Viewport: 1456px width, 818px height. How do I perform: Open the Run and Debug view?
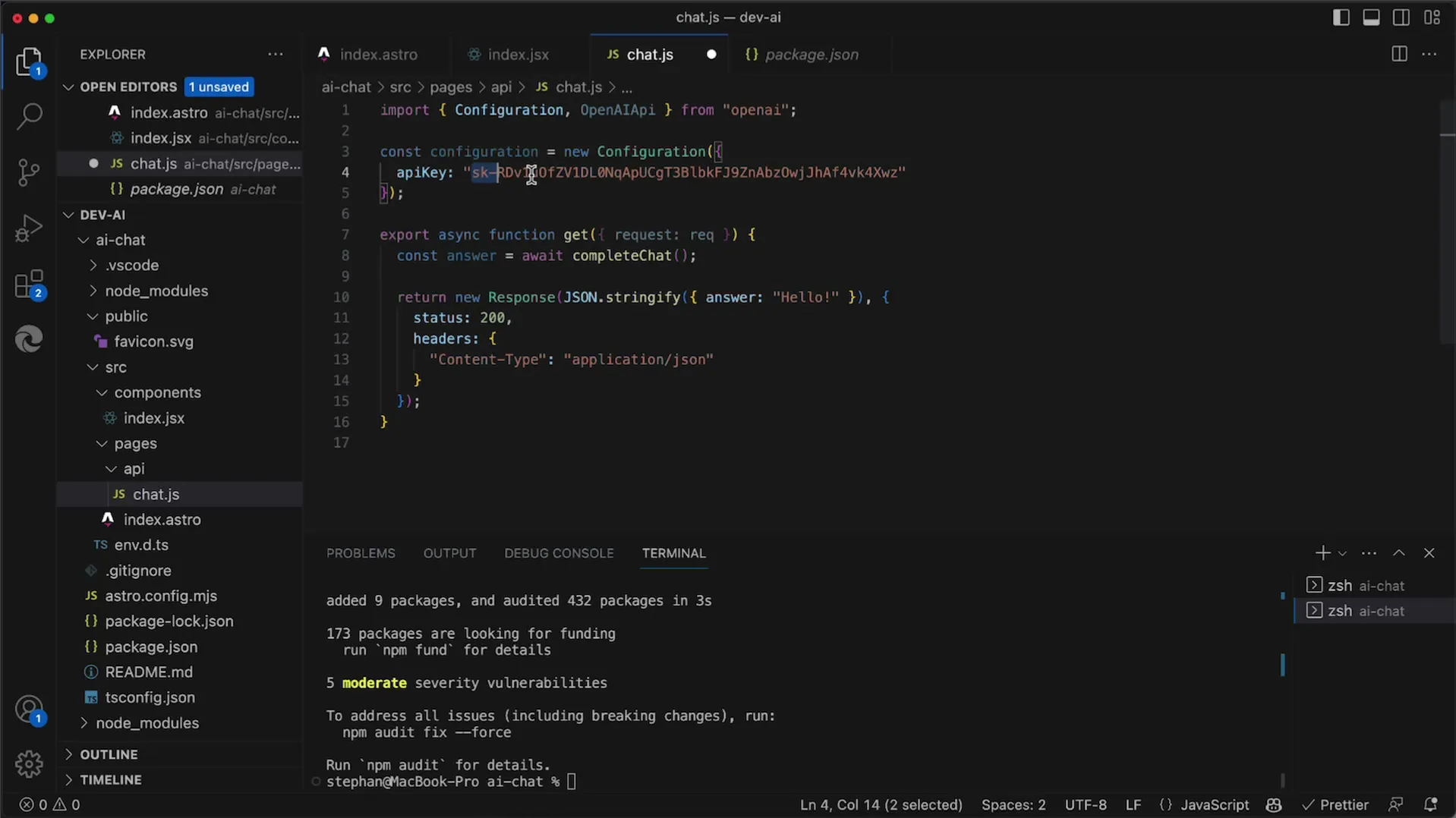click(29, 228)
